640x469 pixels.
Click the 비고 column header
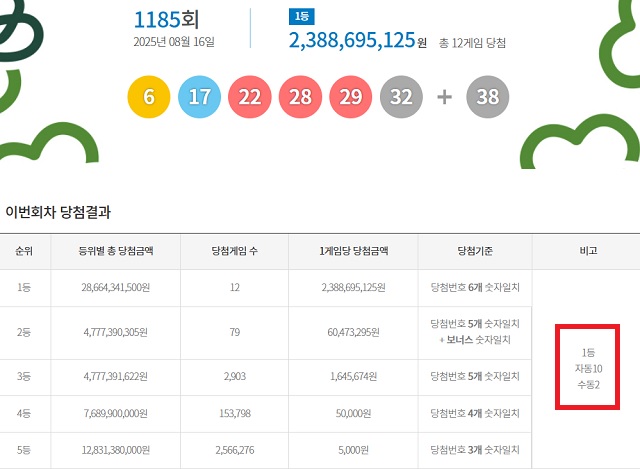[x=587, y=251]
